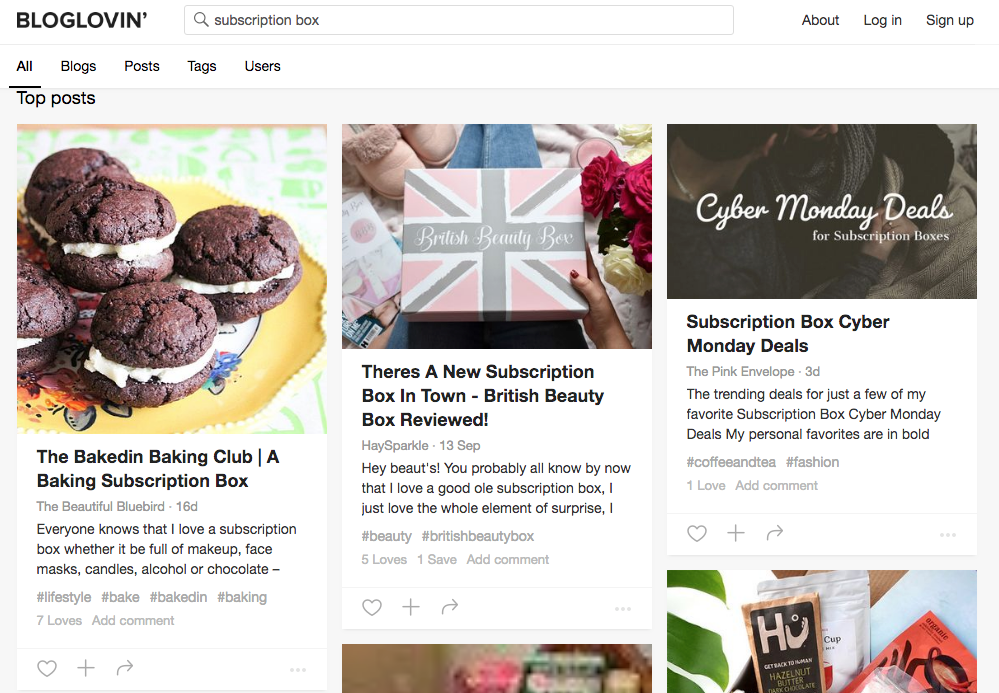The image size is (999, 693).
Task: Open the British Beauty Box image
Action: click(x=497, y=236)
